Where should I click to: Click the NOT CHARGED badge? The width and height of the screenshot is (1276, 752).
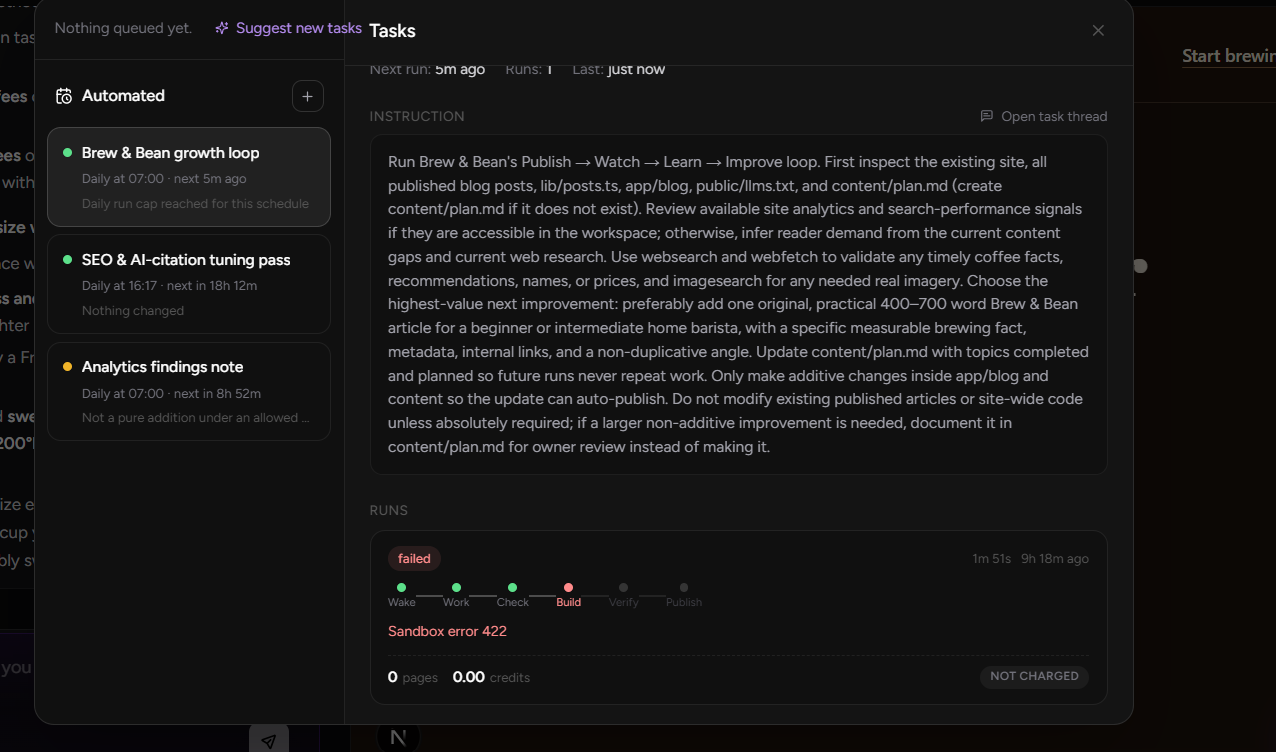point(1034,676)
